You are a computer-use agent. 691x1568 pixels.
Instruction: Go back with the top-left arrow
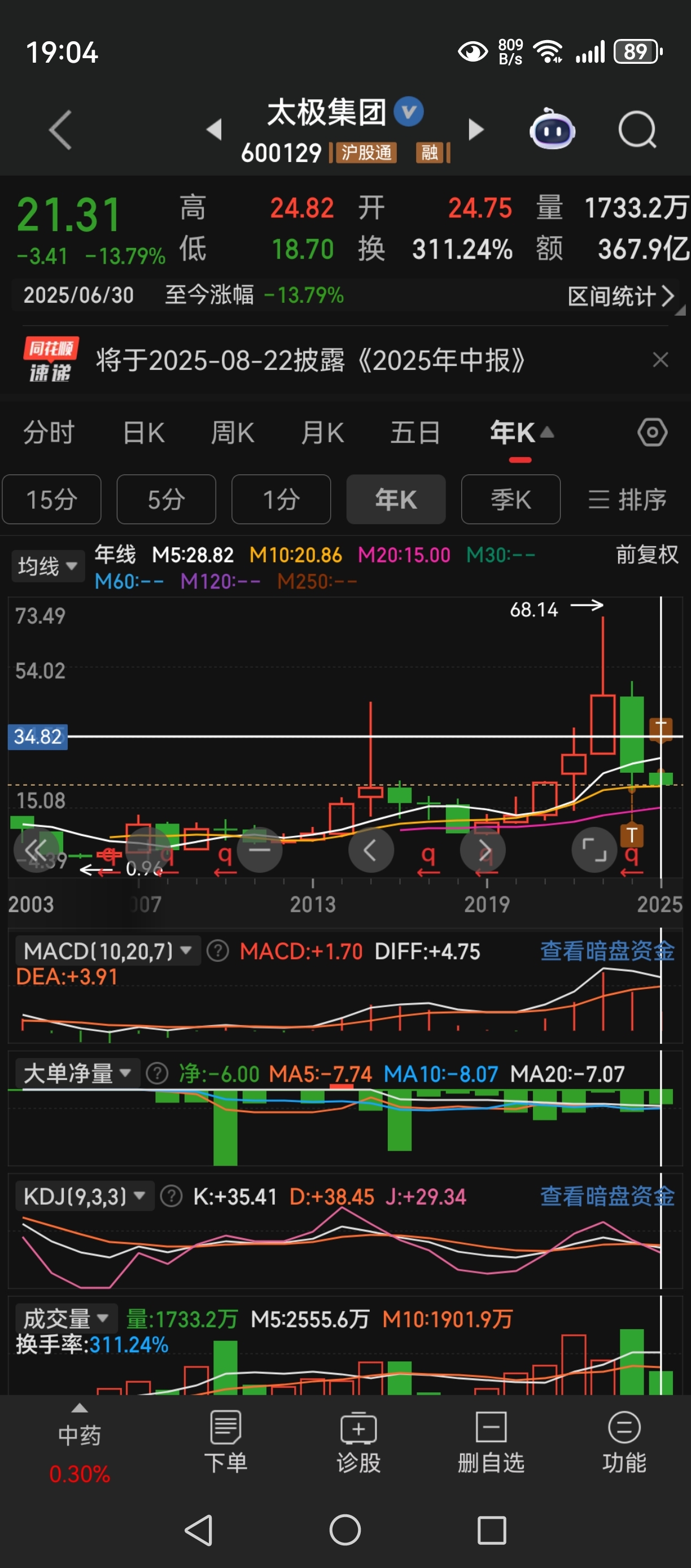(x=60, y=130)
